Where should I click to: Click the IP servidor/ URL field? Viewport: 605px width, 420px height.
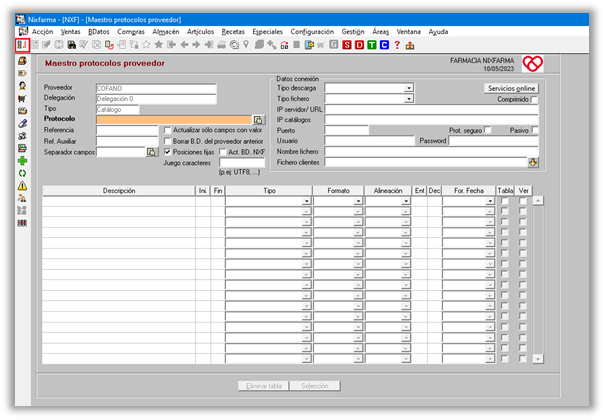pos(431,110)
